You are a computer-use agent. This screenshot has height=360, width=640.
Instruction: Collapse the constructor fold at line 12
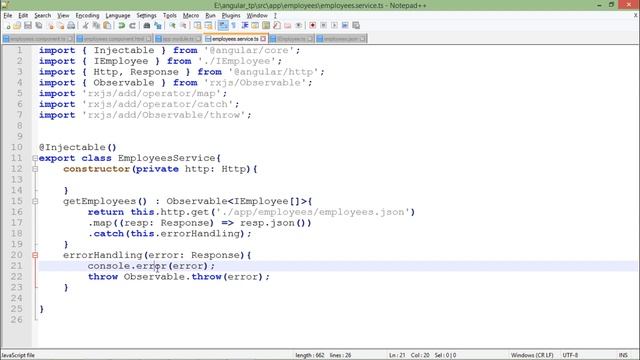pyautogui.click(x=35, y=169)
